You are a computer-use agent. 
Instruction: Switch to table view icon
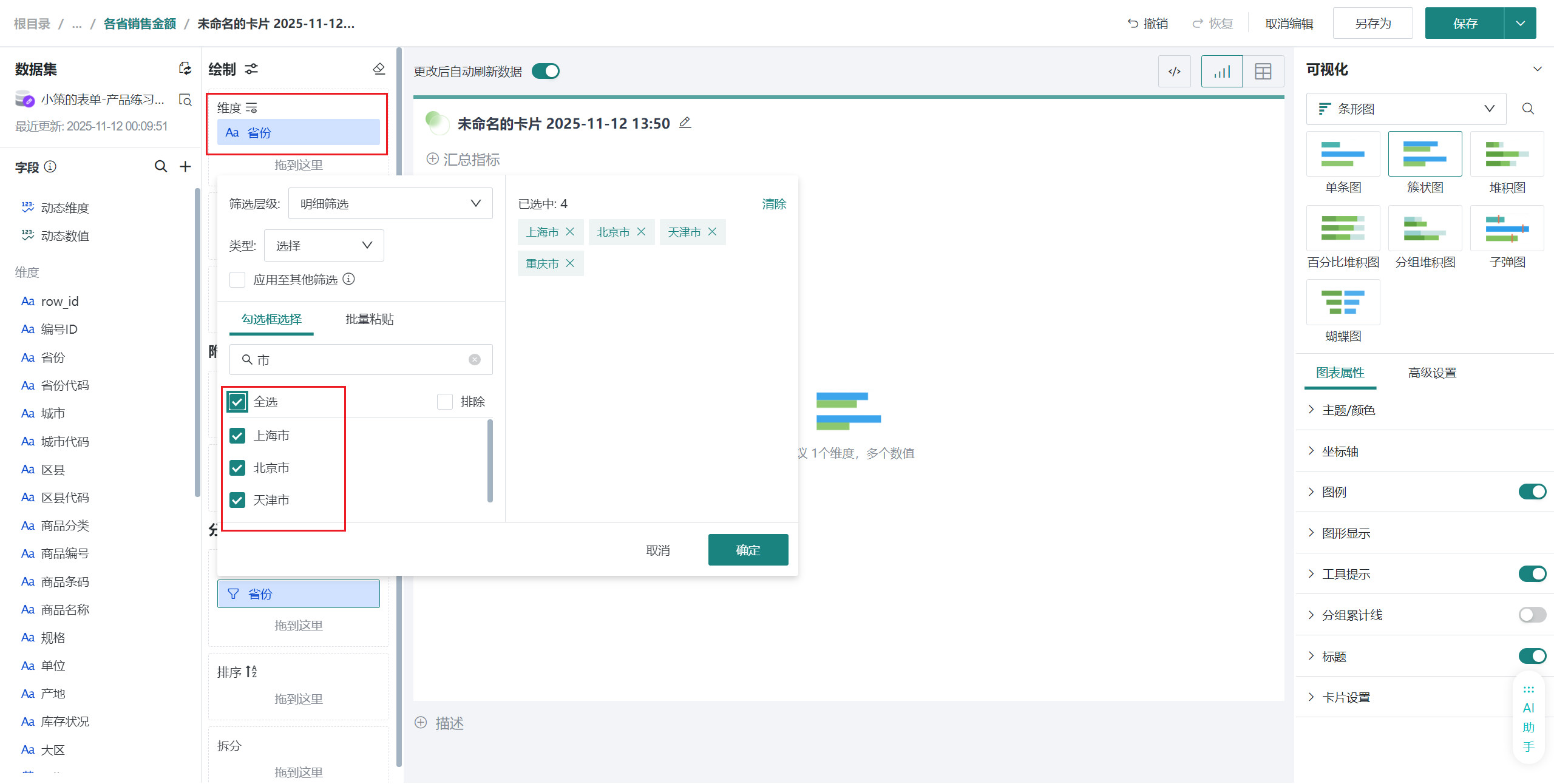coord(1263,72)
